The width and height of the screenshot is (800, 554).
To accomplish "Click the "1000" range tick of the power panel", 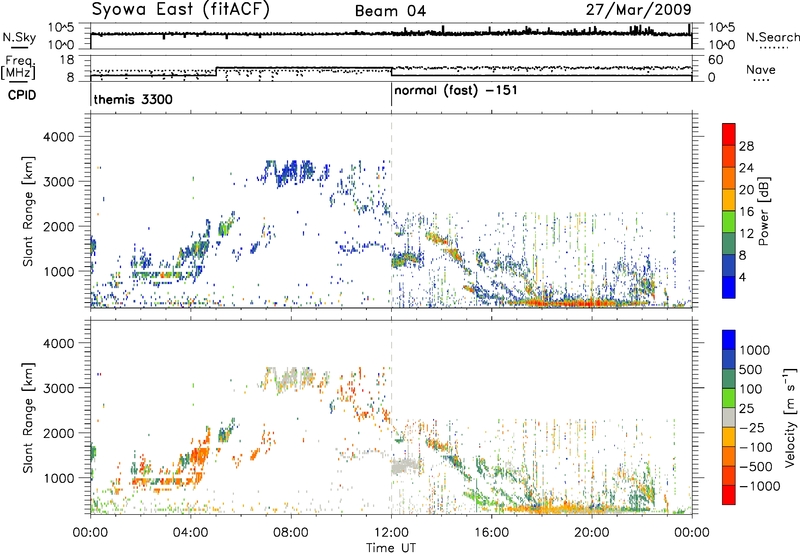I will 59,271.
